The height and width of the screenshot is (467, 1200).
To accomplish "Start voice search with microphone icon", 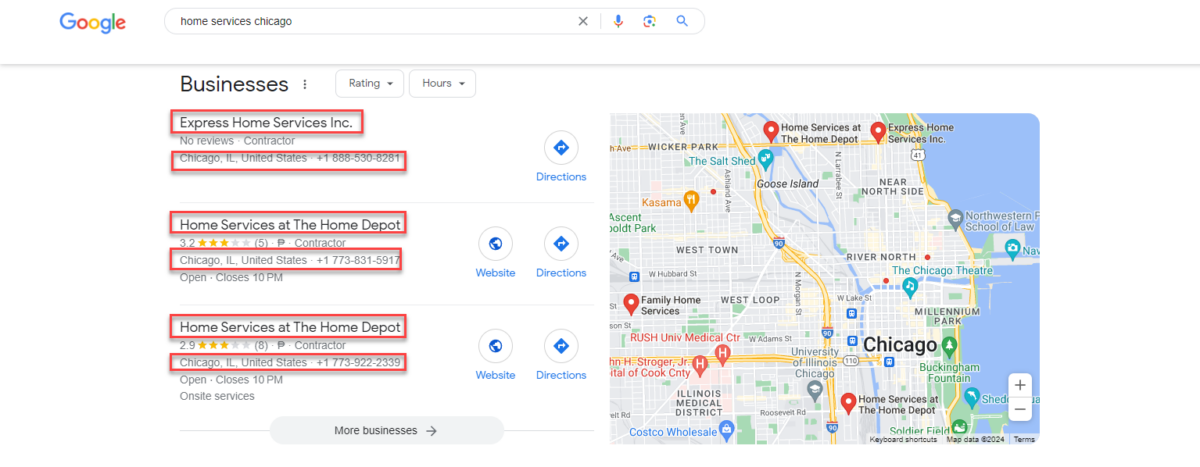I will coord(618,21).
